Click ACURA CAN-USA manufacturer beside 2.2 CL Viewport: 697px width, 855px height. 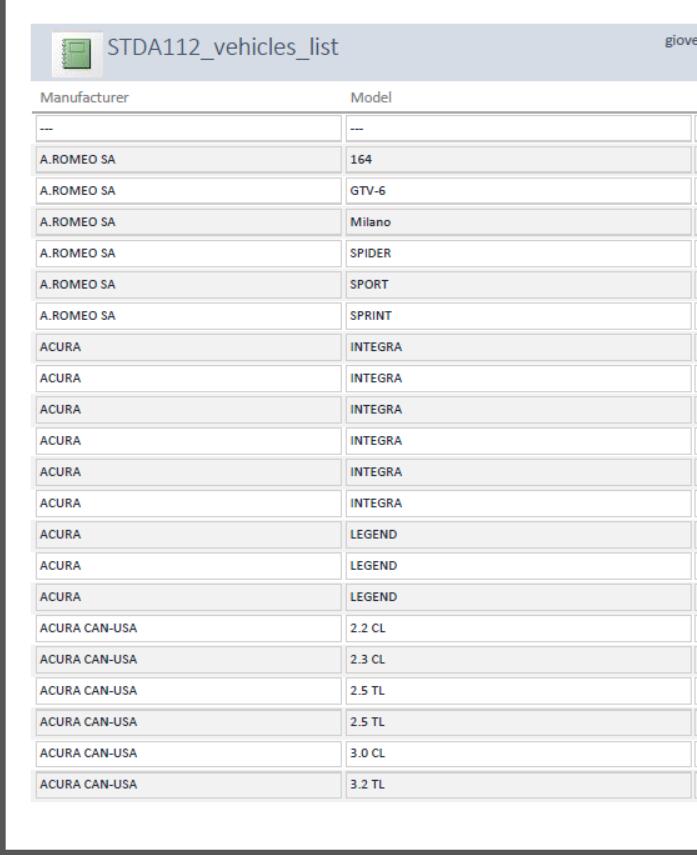point(189,628)
